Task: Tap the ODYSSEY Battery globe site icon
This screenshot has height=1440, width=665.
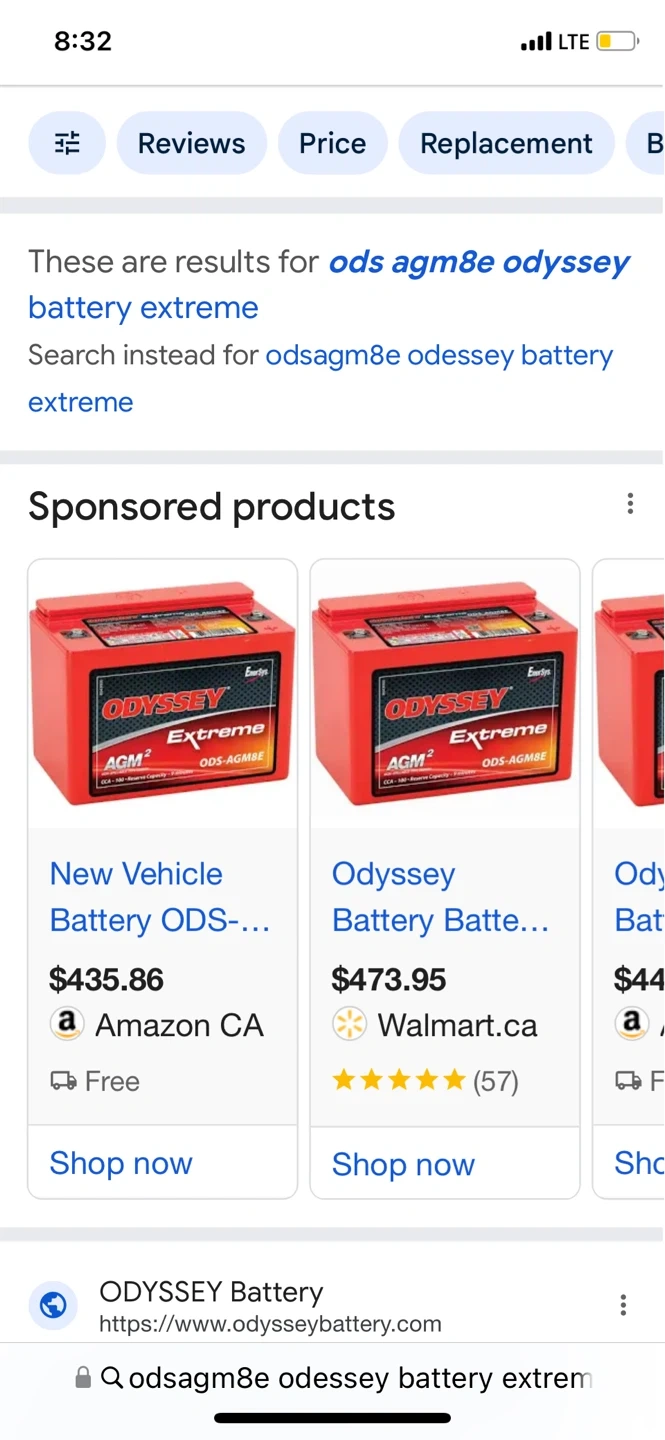Action: point(54,1306)
